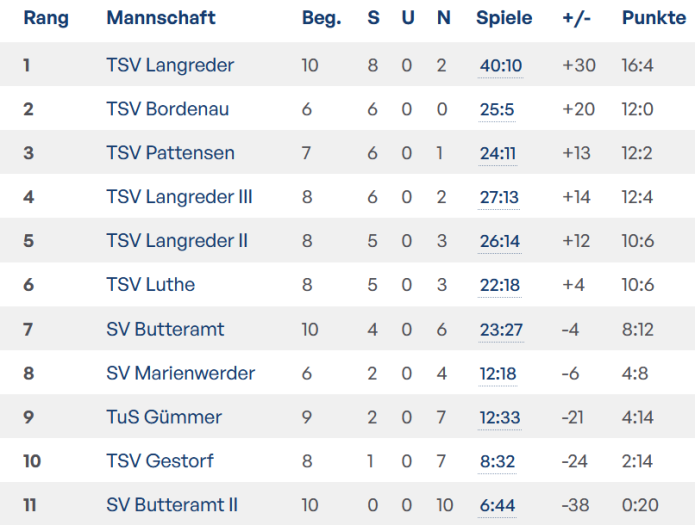Open the TSV Luthe team page
This screenshot has height=525, width=695.
[150, 285]
